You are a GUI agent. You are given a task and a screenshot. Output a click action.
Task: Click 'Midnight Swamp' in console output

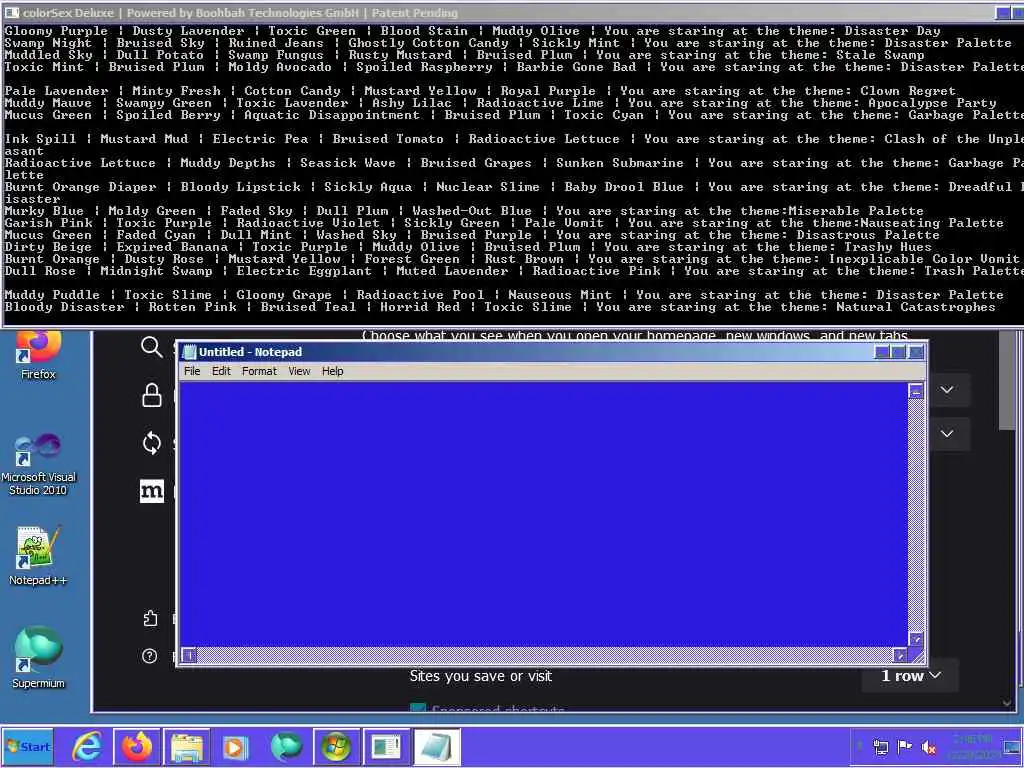(156, 271)
